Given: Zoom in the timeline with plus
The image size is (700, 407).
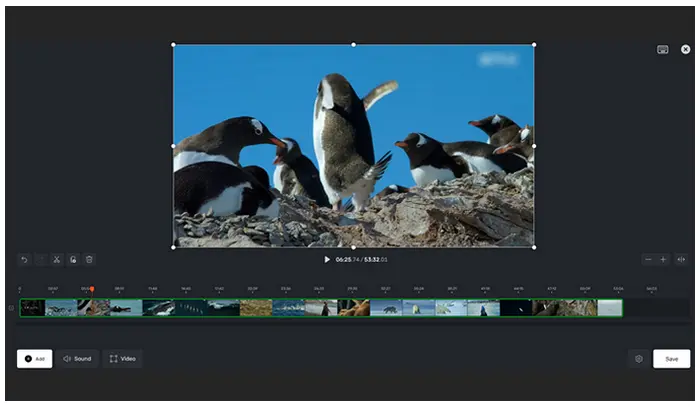Looking at the screenshot, I should point(663,259).
